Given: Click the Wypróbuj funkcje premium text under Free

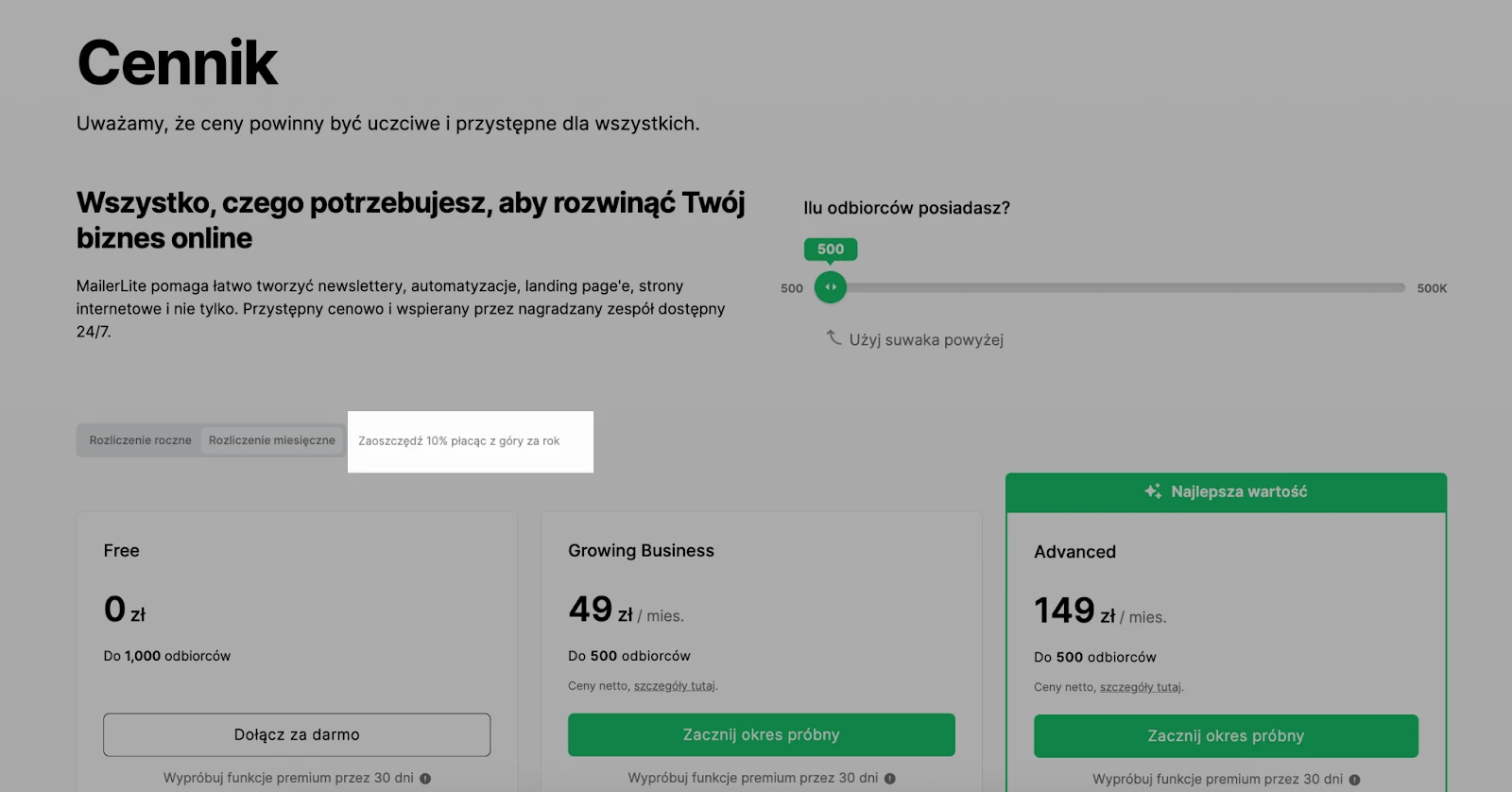Looking at the screenshot, I should [x=288, y=778].
